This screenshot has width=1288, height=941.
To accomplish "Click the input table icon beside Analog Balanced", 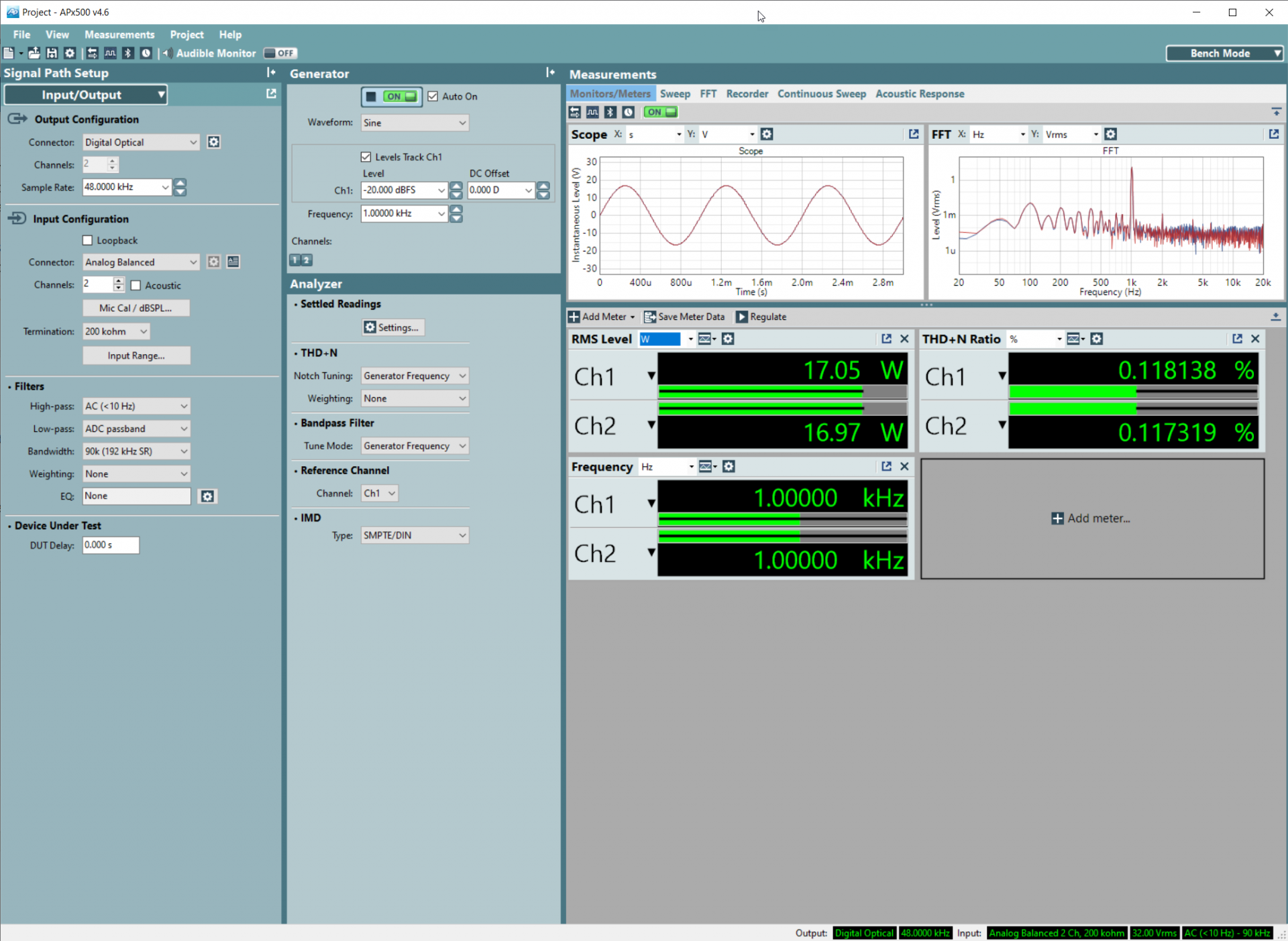I will (233, 262).
